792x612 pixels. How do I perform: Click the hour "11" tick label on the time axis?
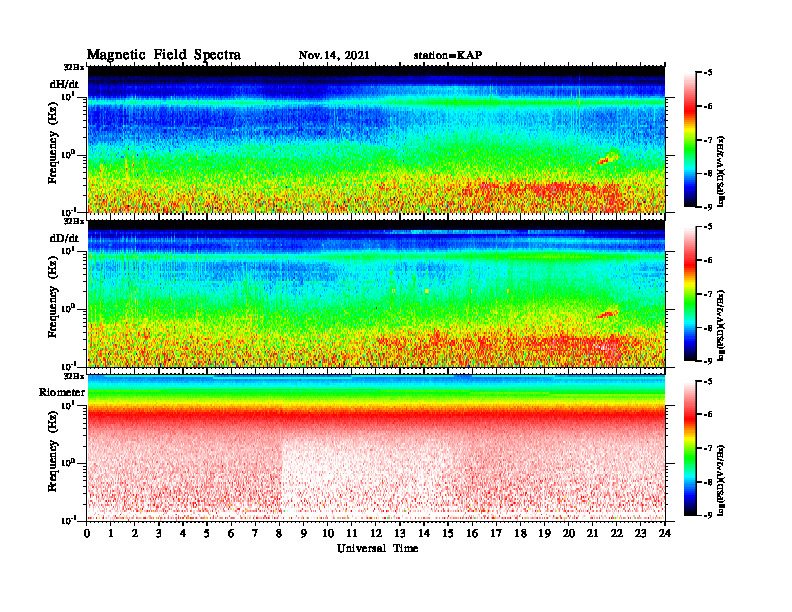(x=352, y=533)
